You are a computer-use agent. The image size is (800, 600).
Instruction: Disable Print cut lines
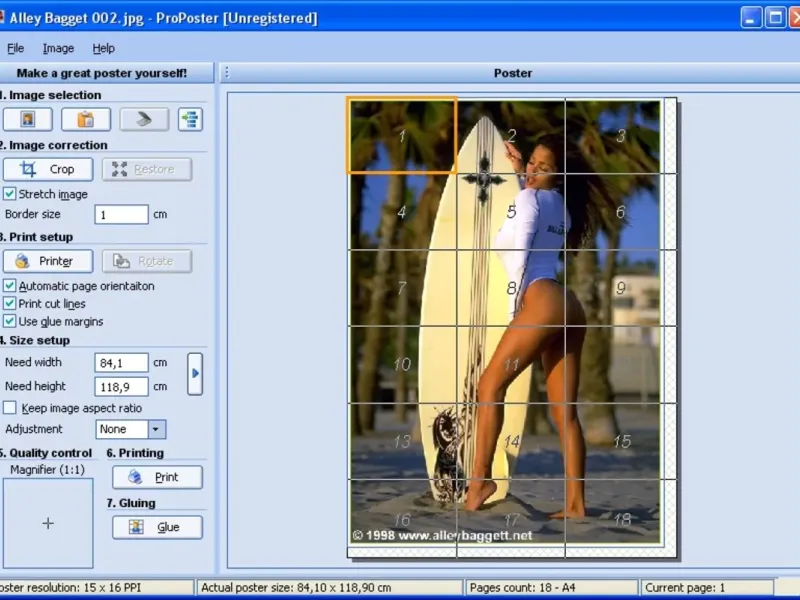pos(10,304)
